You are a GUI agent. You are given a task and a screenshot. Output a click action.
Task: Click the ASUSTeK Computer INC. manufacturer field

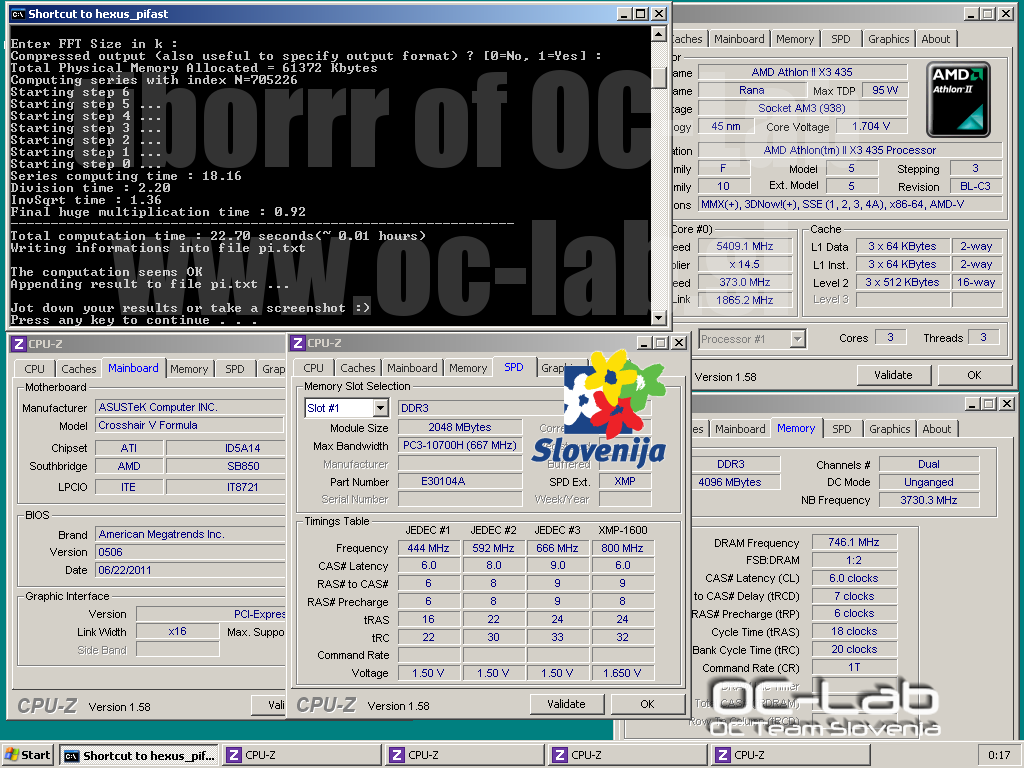[189, 407]
